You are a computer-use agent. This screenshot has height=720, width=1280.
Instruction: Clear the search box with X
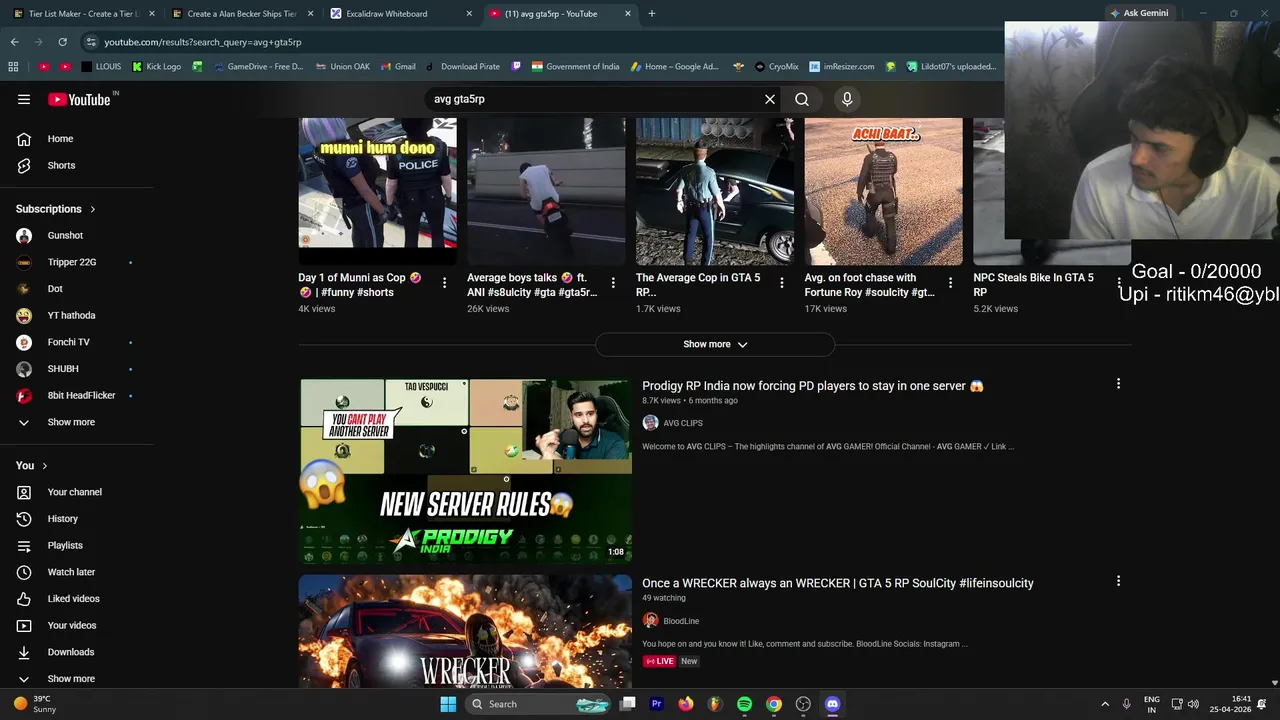[770, 99]
